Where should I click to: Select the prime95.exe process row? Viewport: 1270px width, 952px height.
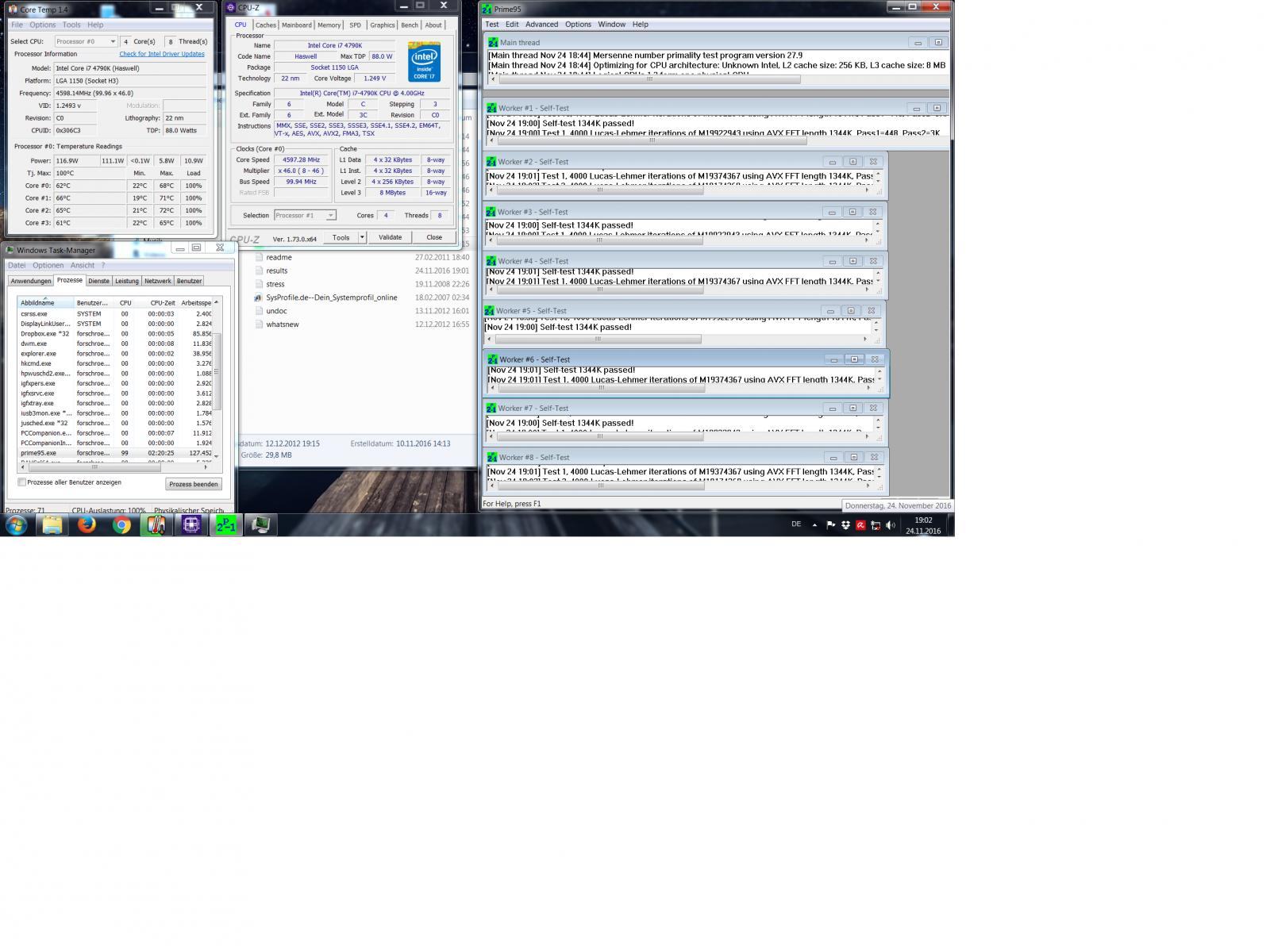pyautogui.click(x=114, y=453)
